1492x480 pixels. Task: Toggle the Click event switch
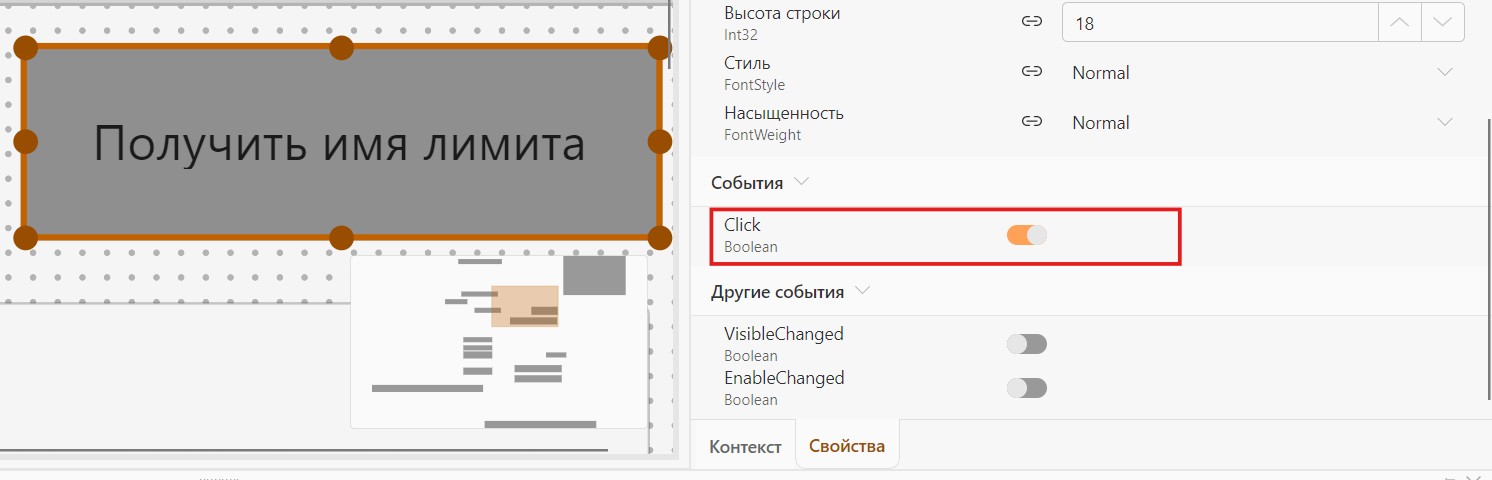pos(1027,235)
